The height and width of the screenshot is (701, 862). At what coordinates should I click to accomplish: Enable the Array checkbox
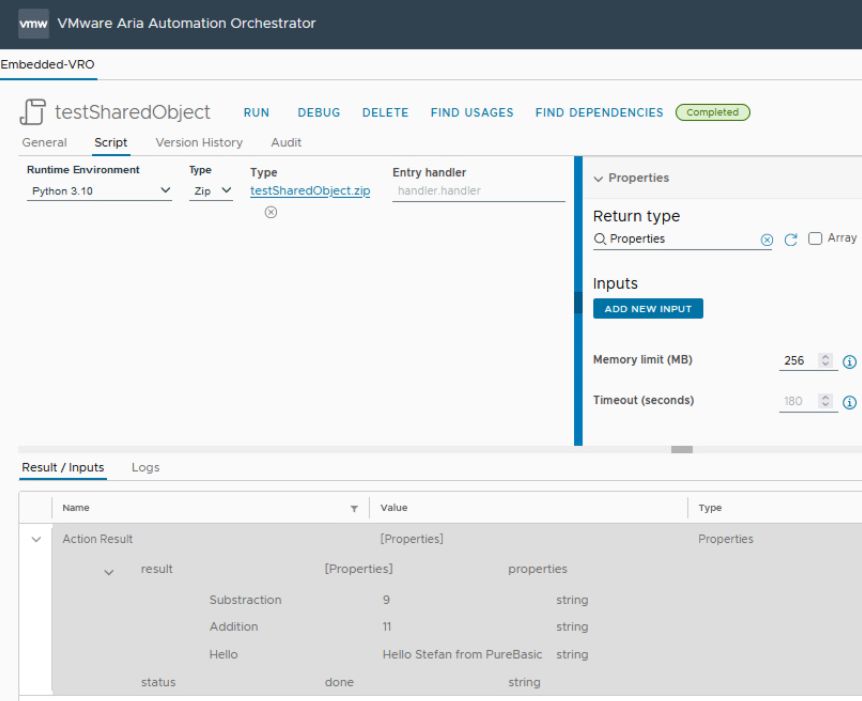point(815,238)
